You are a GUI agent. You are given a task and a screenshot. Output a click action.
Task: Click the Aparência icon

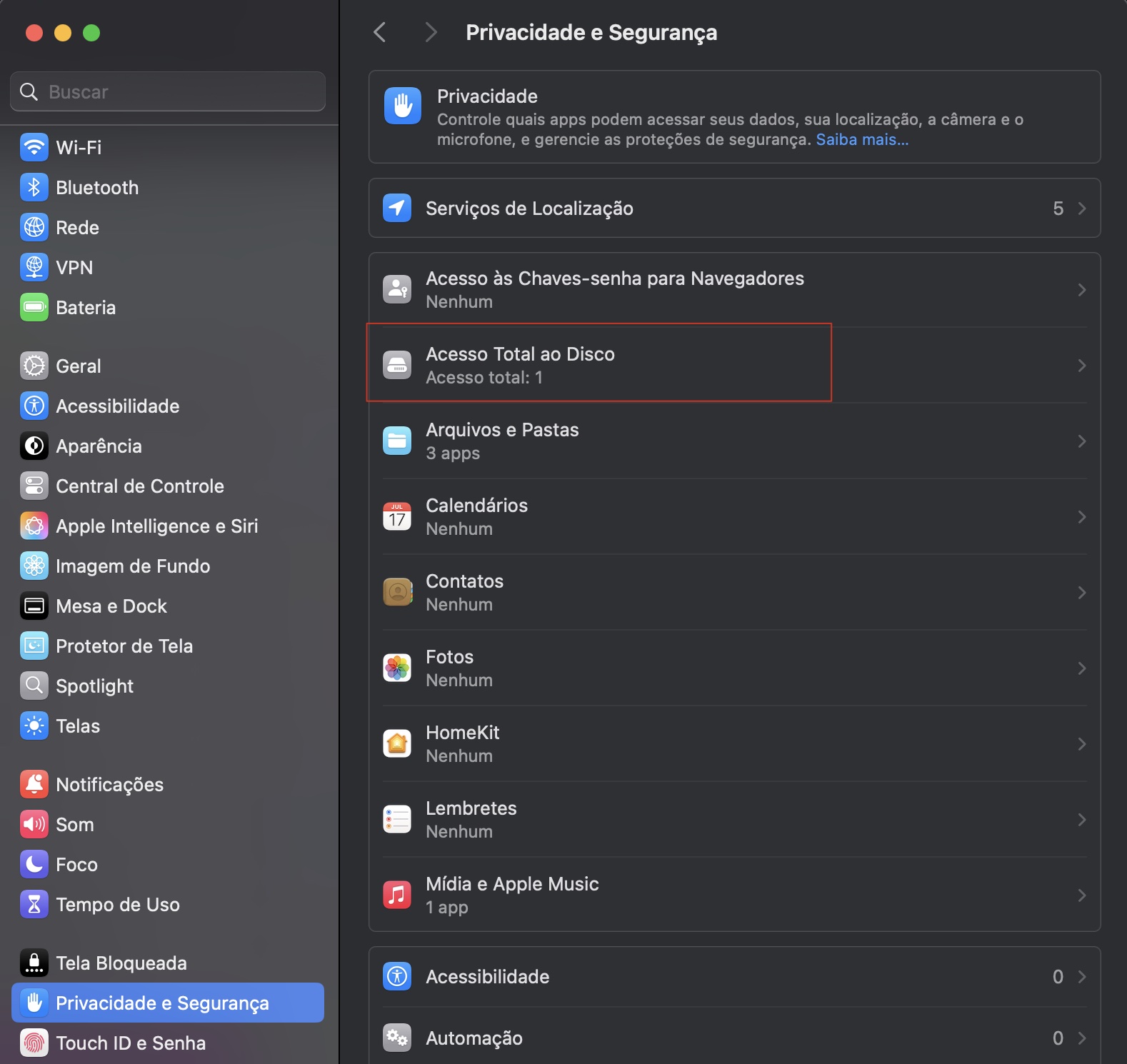pos(34,446)
